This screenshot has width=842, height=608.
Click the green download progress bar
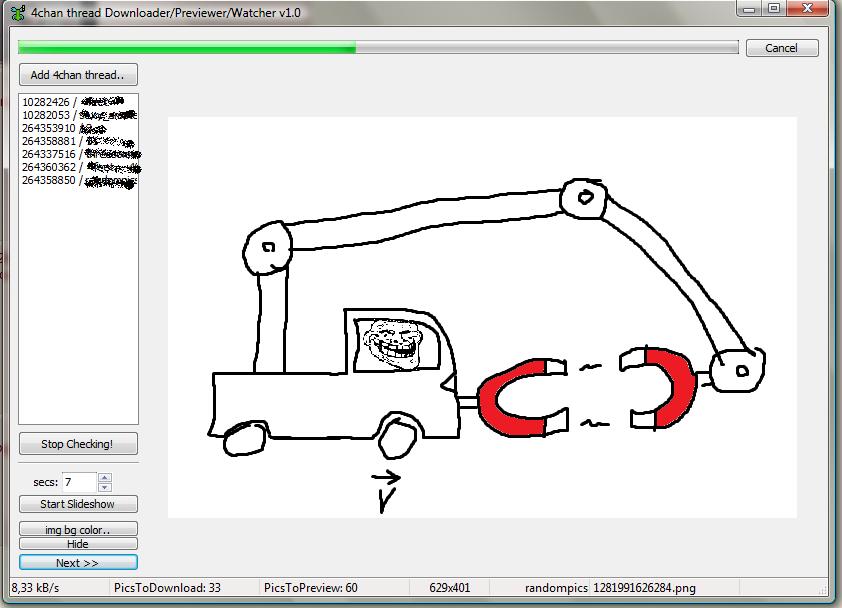tap(378, 48)
